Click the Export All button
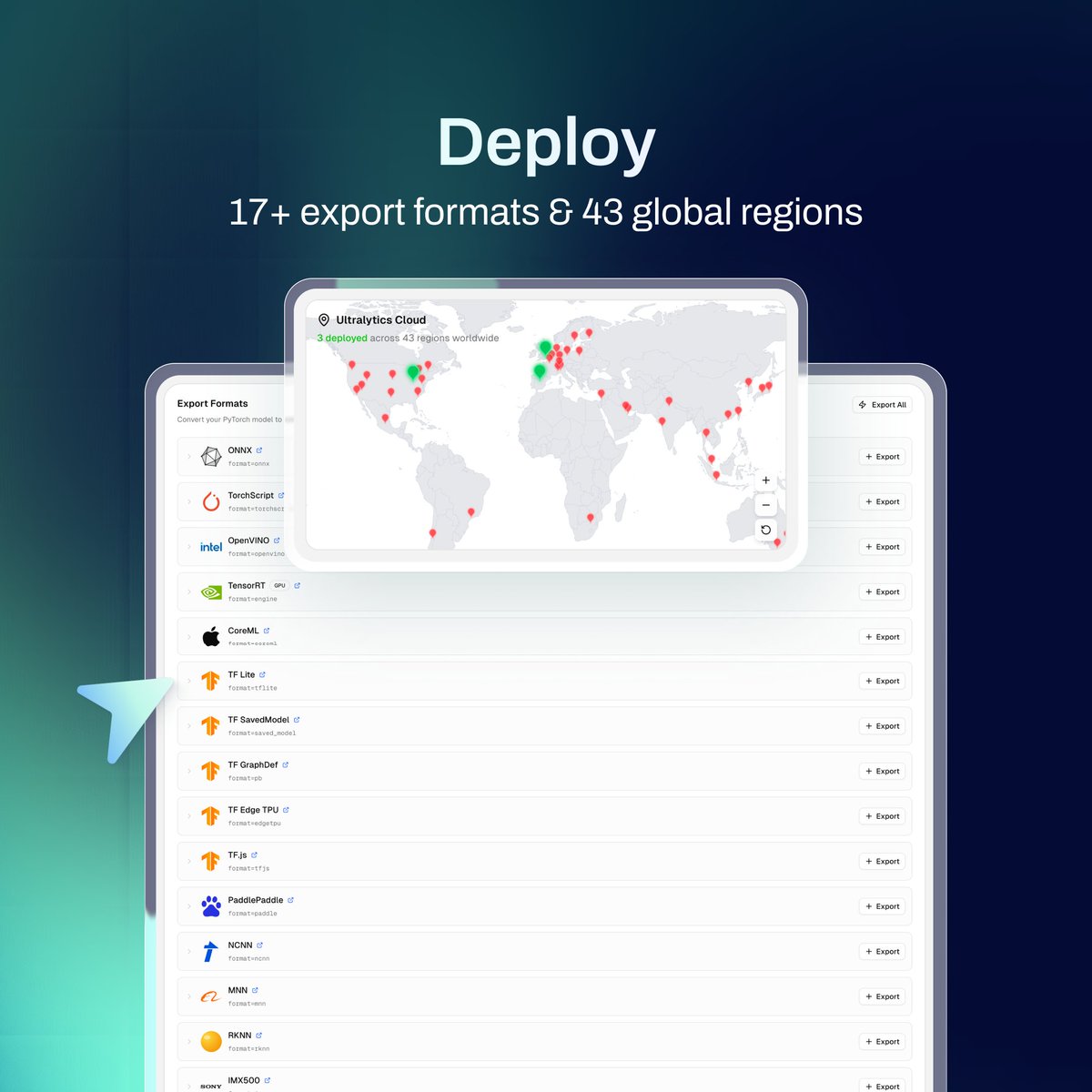Image resolution: width=1092 pixels, height=1092 pixels. [883, 405]
